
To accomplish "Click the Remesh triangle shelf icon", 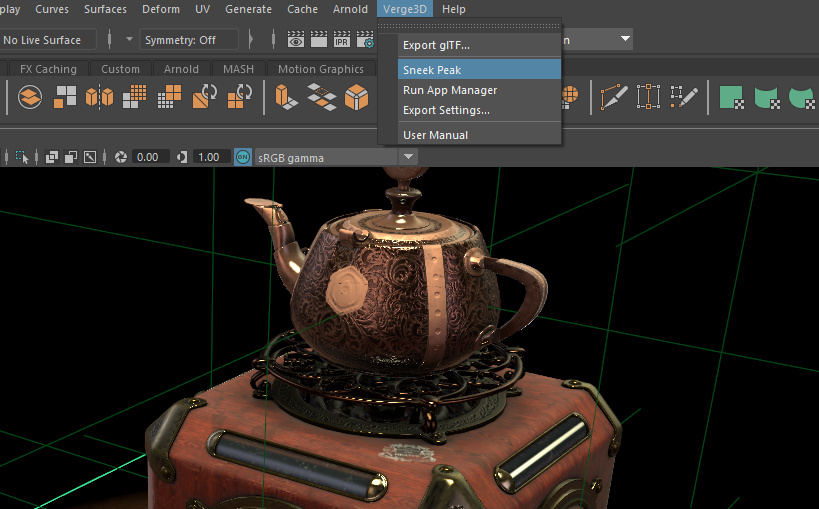I will click(205, 96).
